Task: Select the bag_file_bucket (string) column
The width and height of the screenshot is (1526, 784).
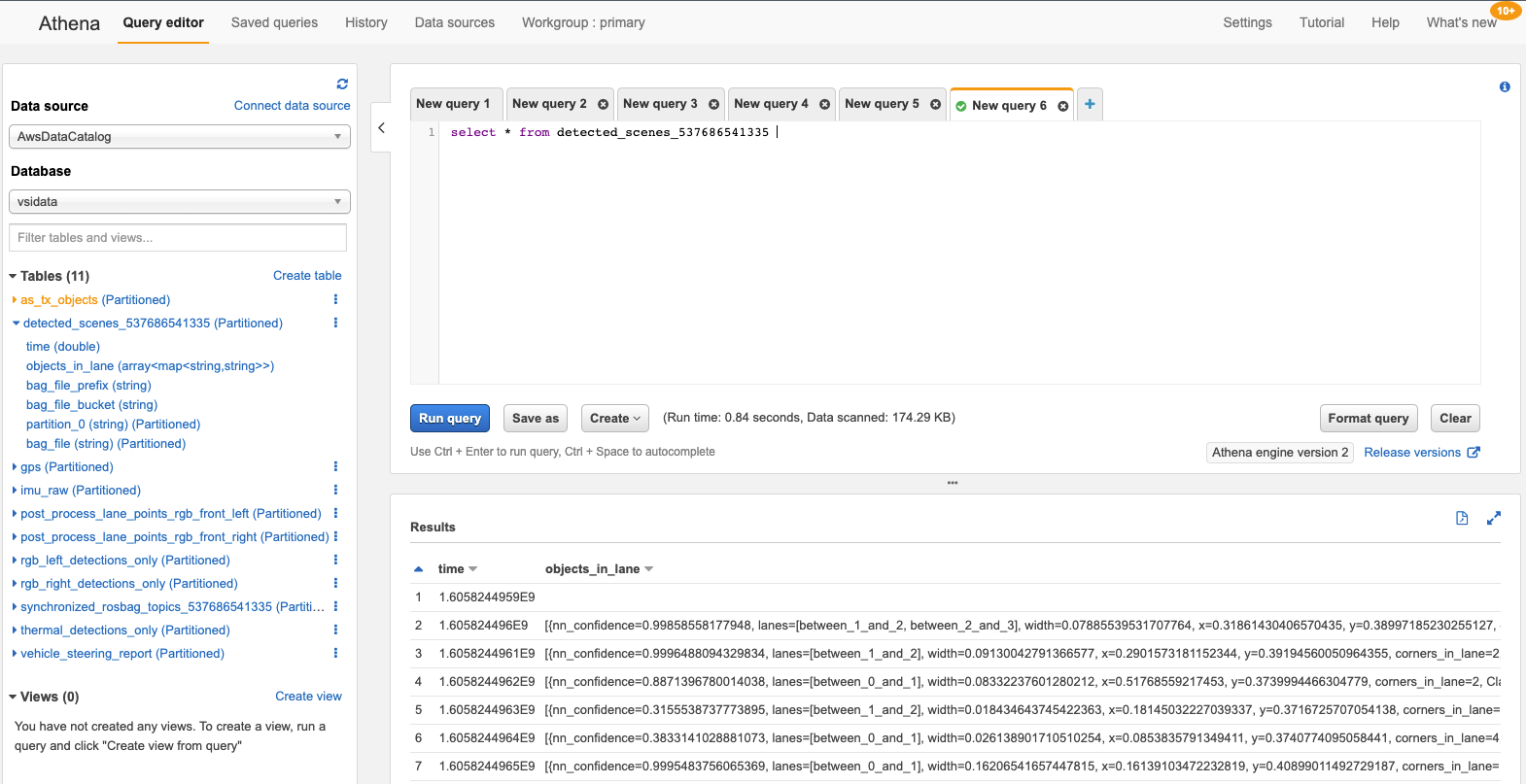Action: 91,405
